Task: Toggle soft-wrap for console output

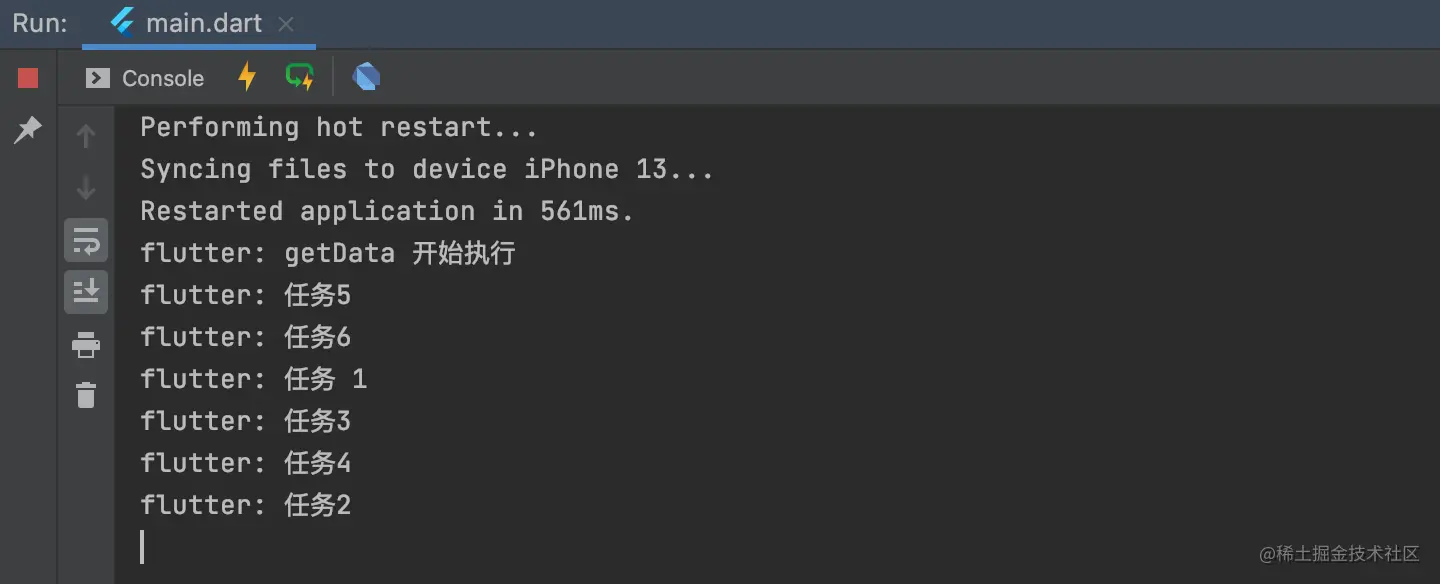Action: click(86, 240)
